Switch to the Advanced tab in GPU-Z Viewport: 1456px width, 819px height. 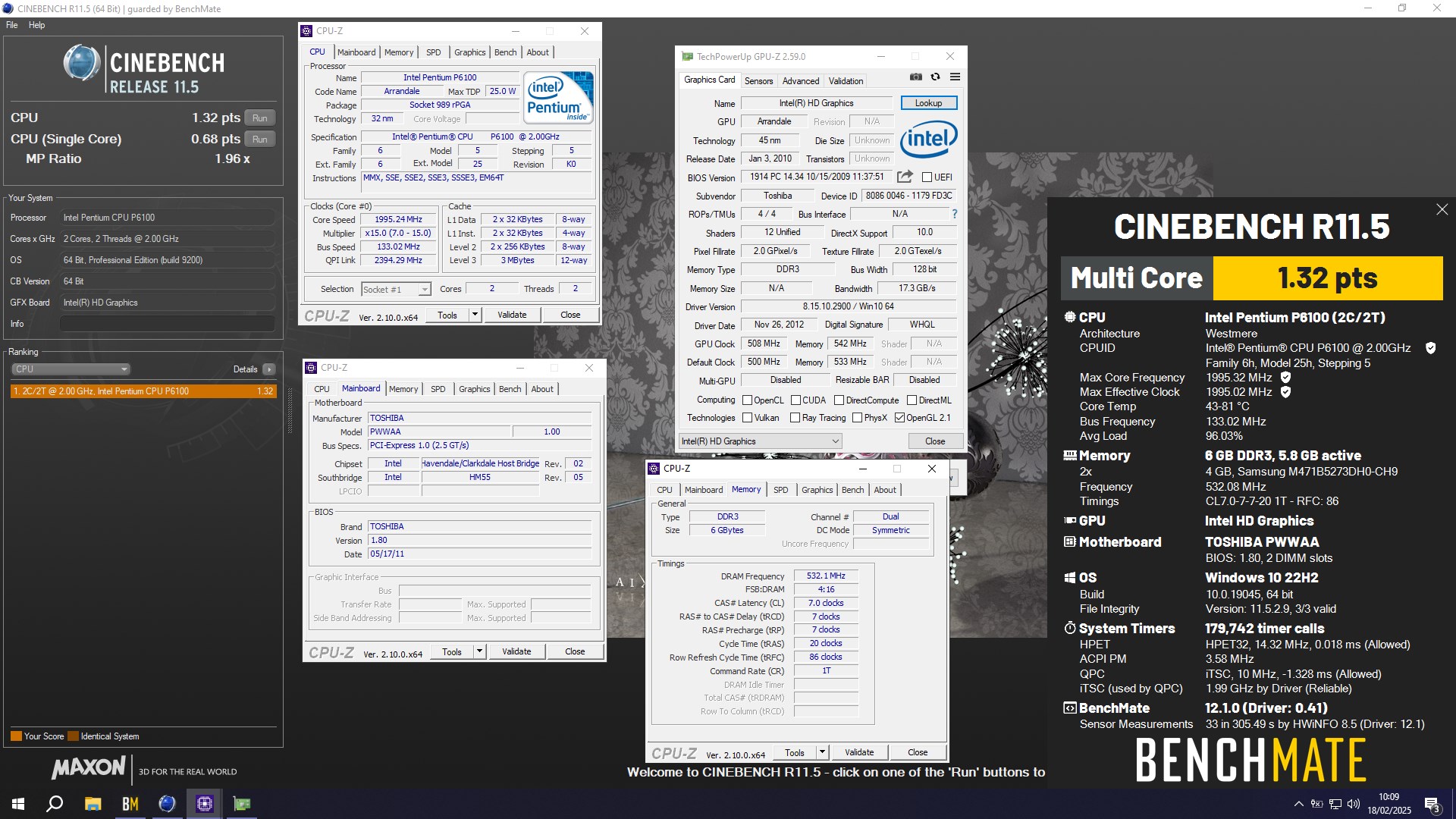tap(801, 81)
